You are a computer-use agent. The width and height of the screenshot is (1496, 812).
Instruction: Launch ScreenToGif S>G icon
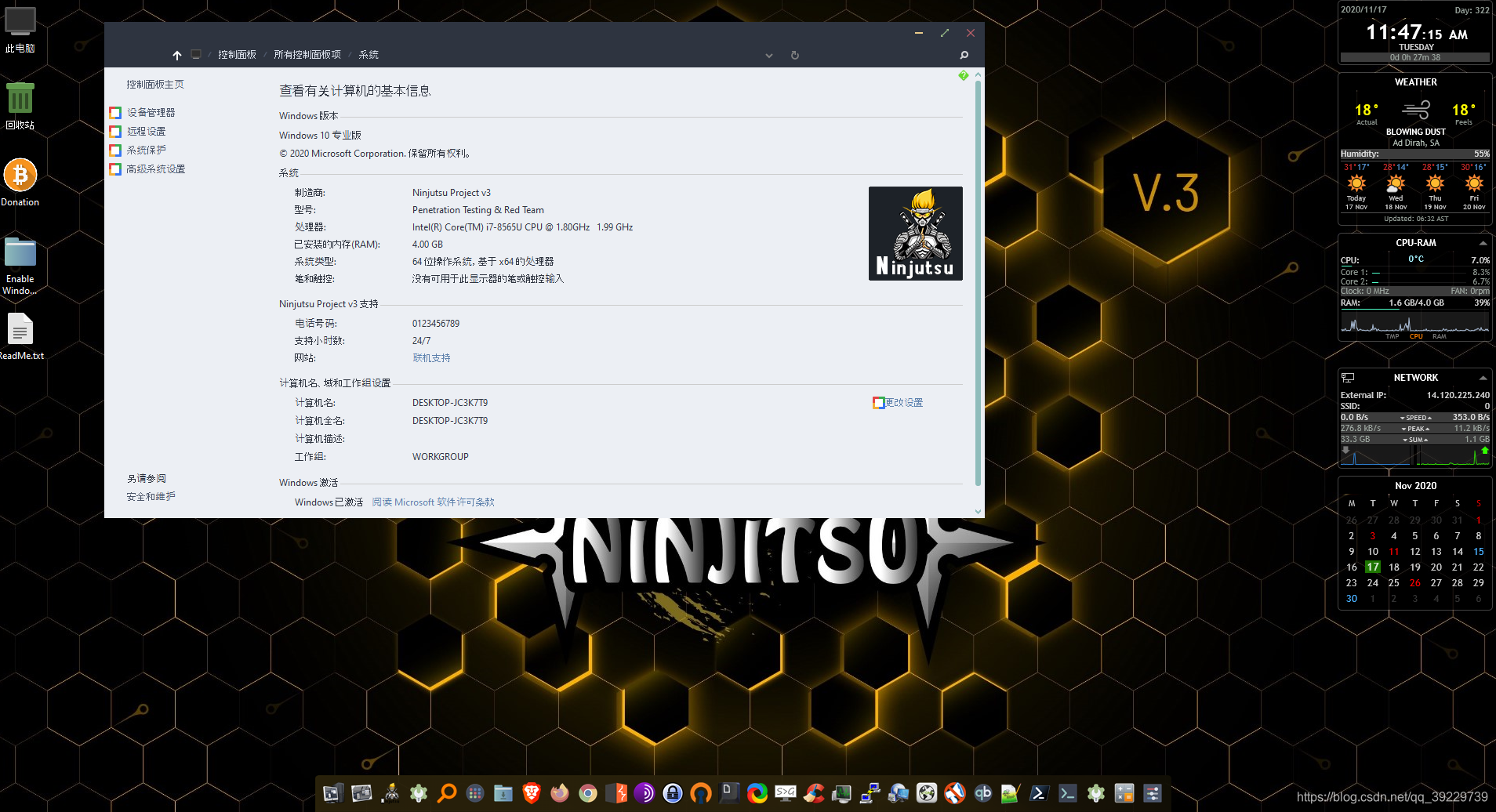786,793
